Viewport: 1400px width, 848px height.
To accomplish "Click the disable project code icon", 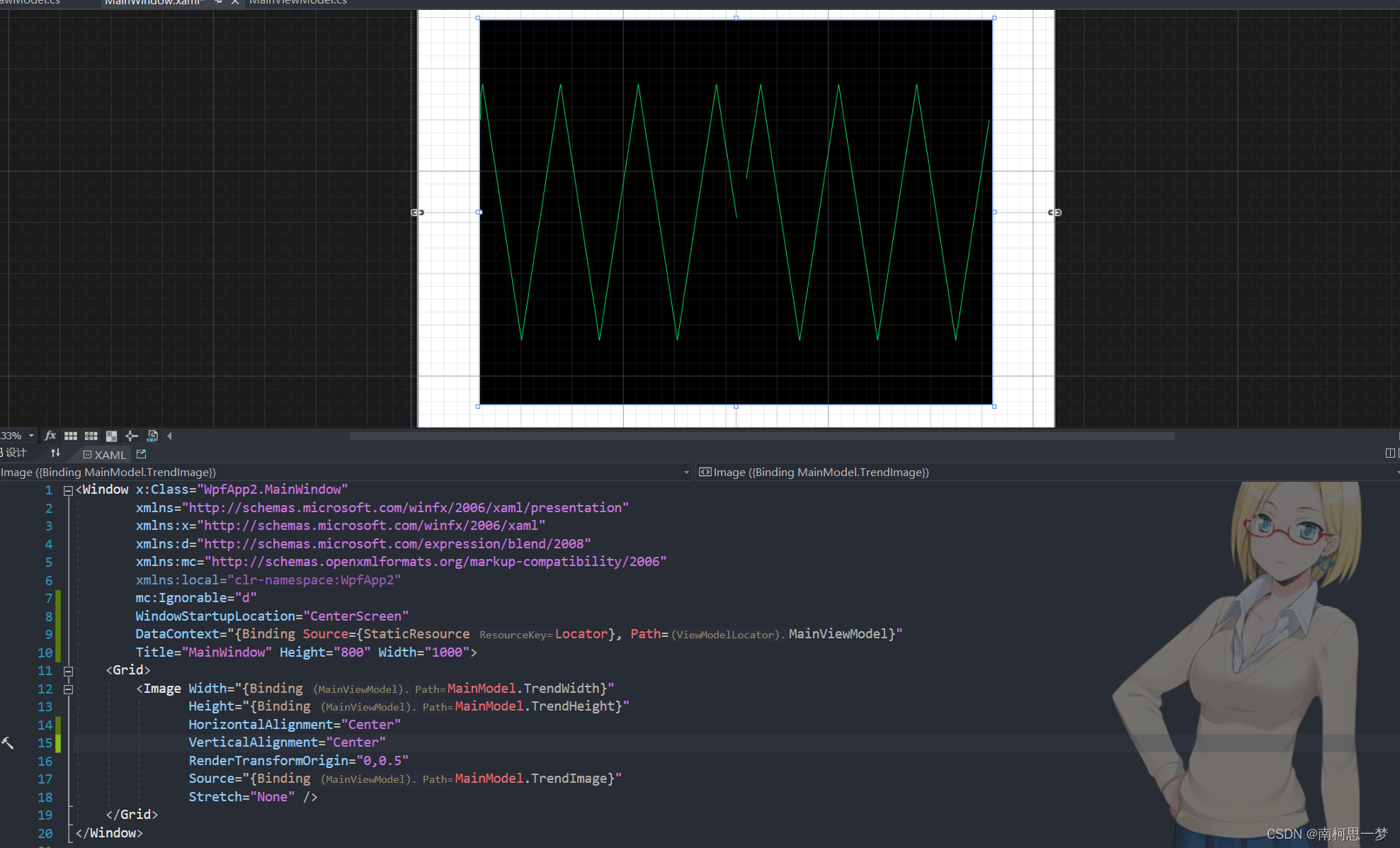I will pyautogui.click(x=152, y=436).
